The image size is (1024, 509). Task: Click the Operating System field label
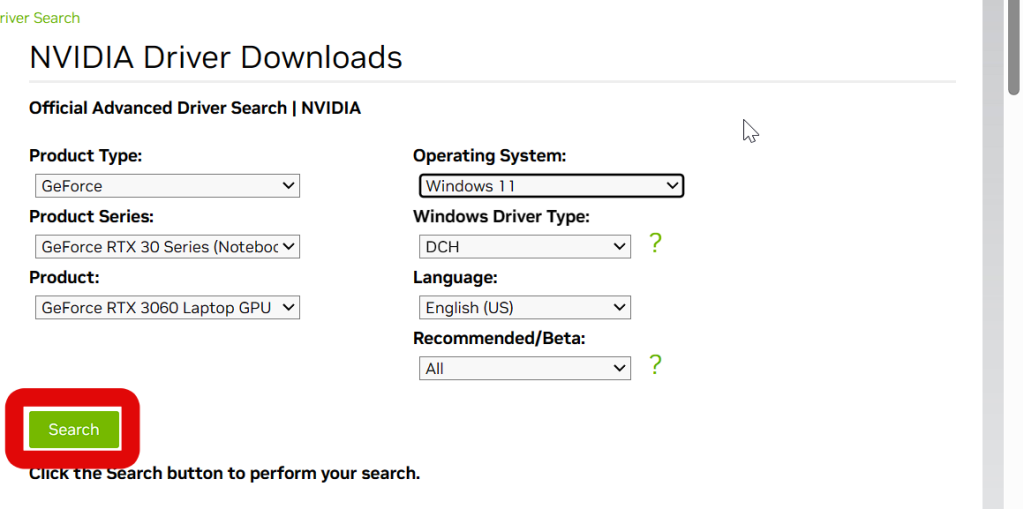click(489, 156)
